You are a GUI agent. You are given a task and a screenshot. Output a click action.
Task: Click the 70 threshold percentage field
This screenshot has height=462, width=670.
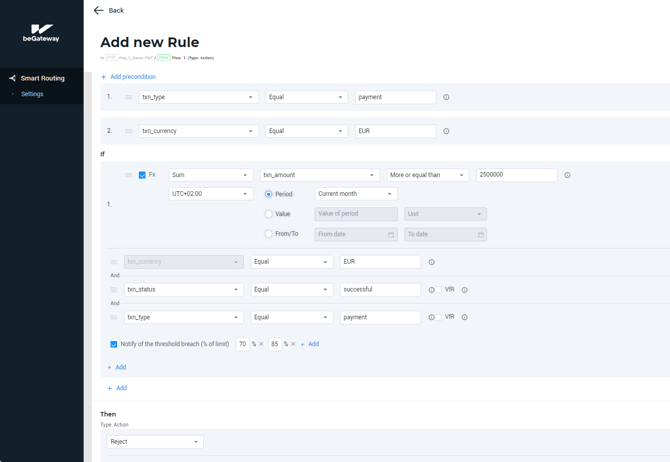242,344
